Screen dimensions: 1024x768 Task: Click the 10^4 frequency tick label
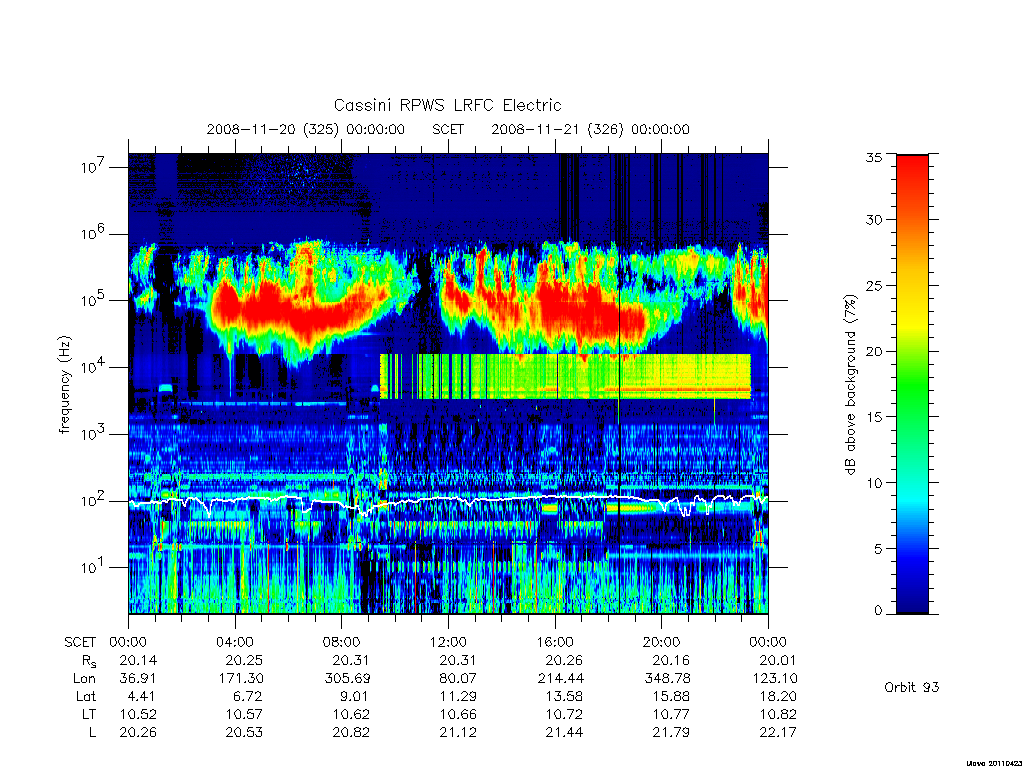[x=93, y=366]
